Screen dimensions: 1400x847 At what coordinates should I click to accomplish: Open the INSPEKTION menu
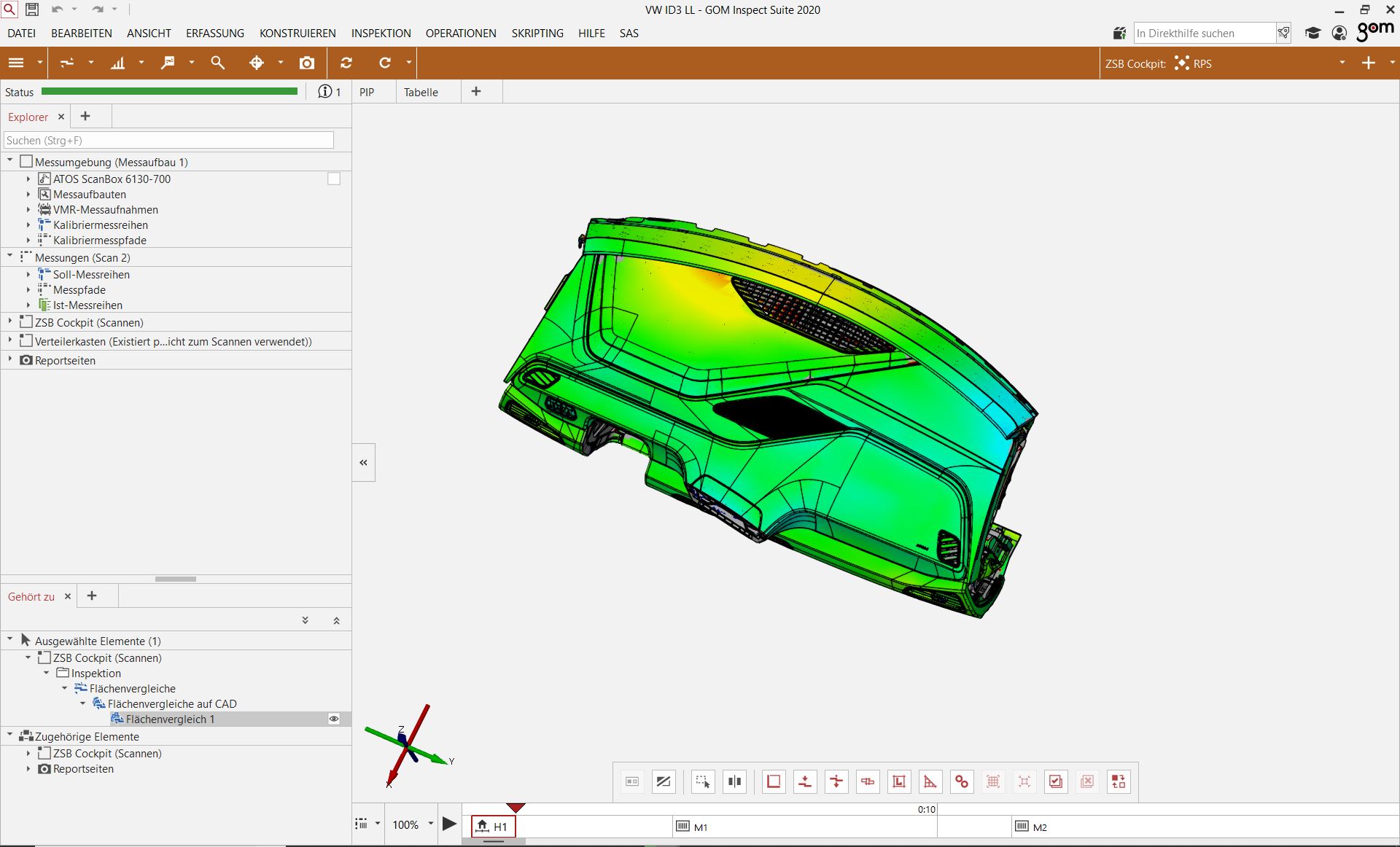[x=381, y=34]
